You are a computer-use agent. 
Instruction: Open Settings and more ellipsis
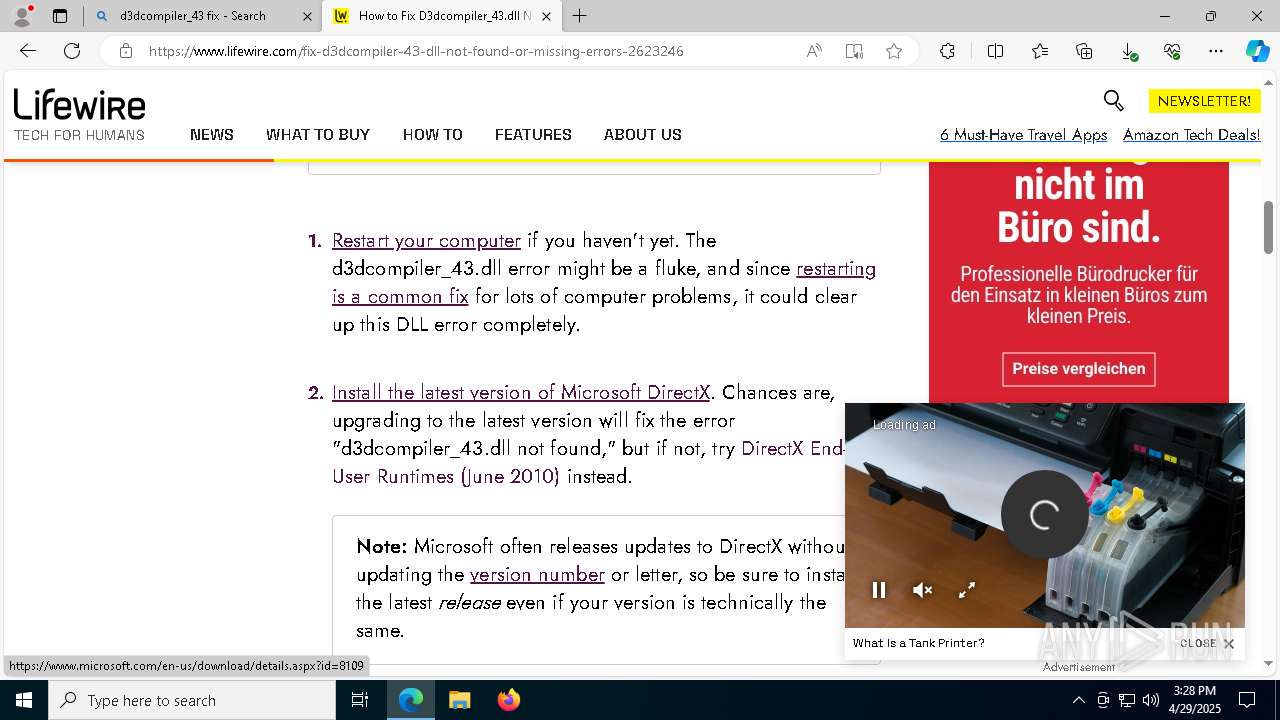(1216, 51)
